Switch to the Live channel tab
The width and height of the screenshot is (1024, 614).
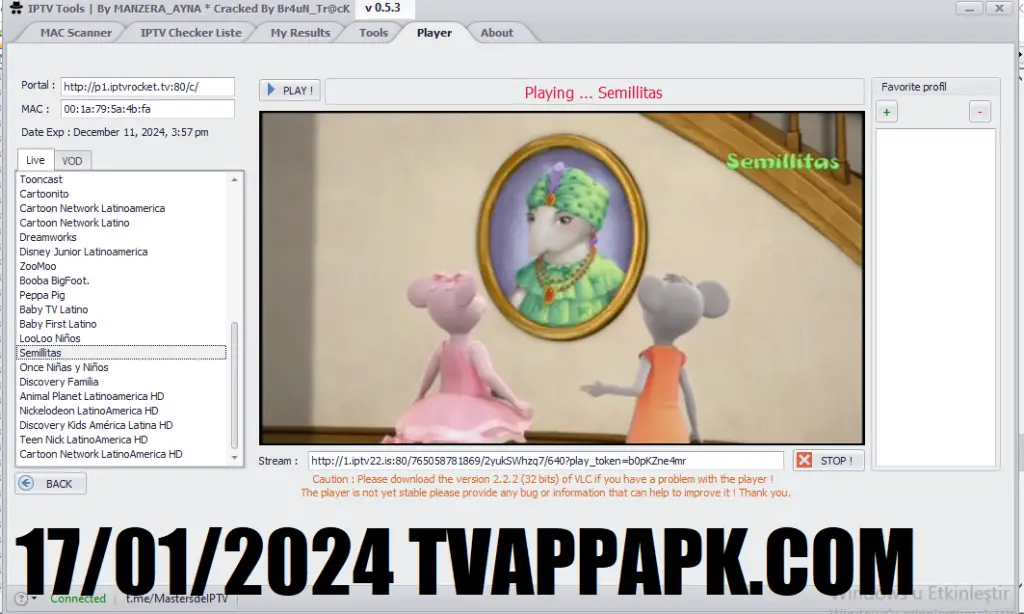pos(35,160)
